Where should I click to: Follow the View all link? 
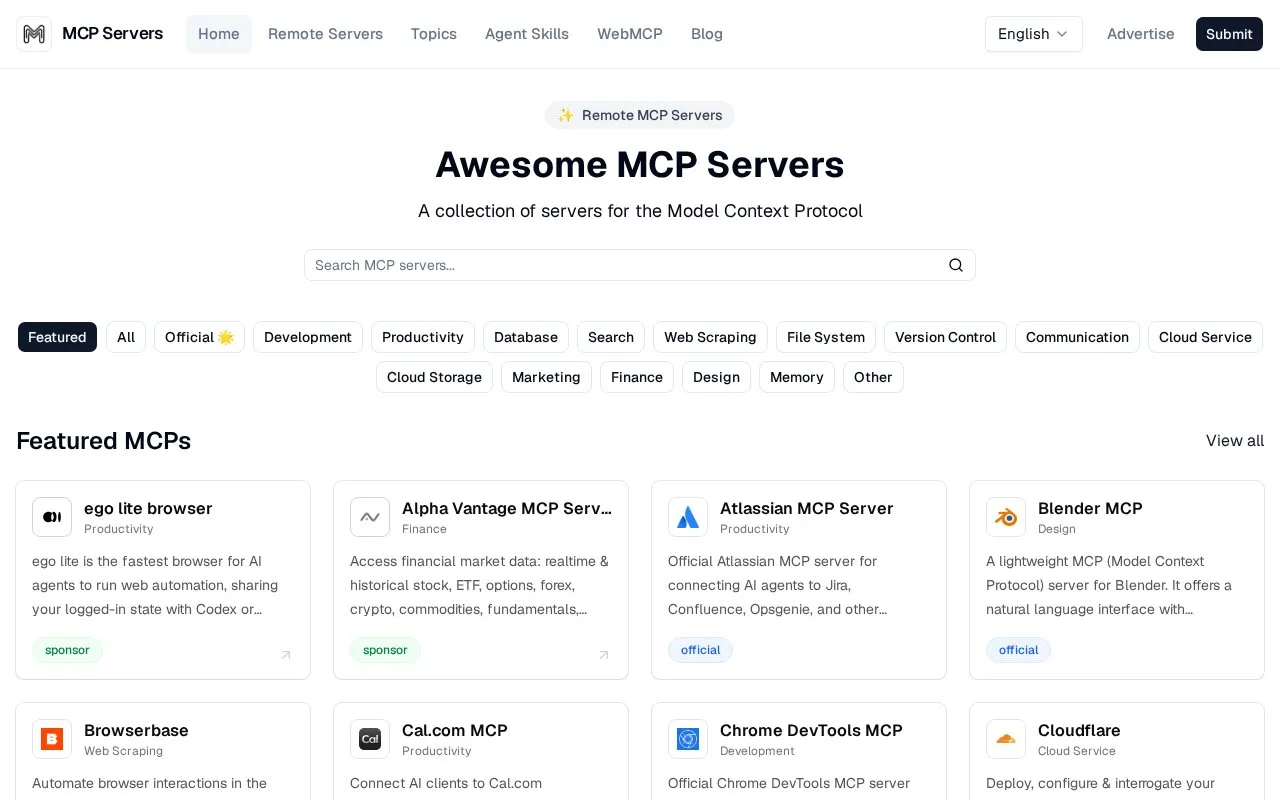(x=1235, y=441)
